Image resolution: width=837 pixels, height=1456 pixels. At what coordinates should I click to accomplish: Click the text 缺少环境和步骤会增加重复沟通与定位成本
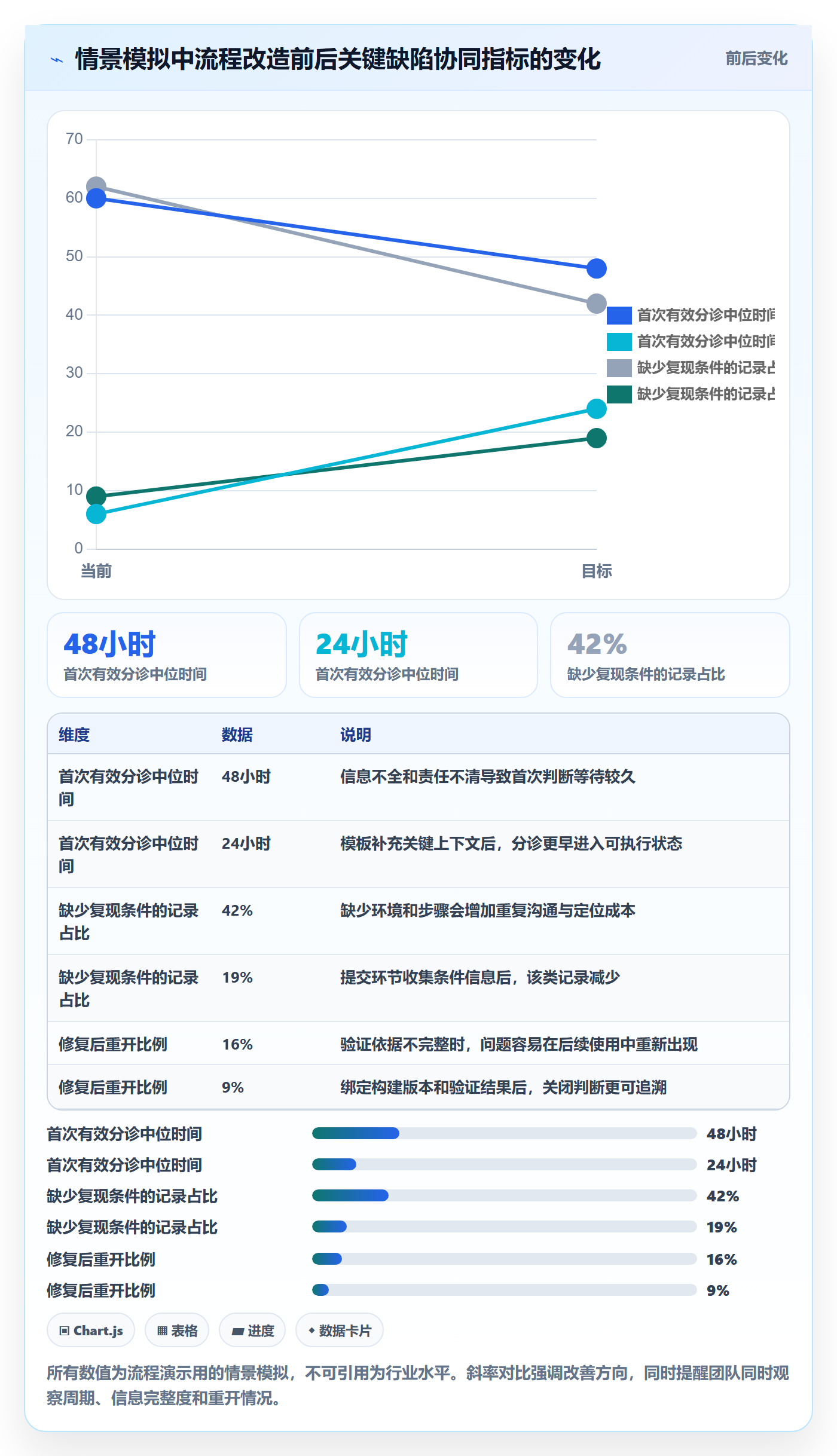[488, 910]
